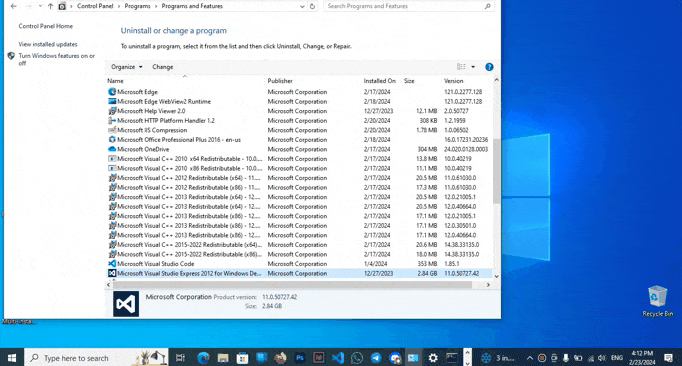Image resolution: width=682 pixels, height=366 pixels.
Task: Sort the list by Installed On column
Action: [x=380, y=81]
